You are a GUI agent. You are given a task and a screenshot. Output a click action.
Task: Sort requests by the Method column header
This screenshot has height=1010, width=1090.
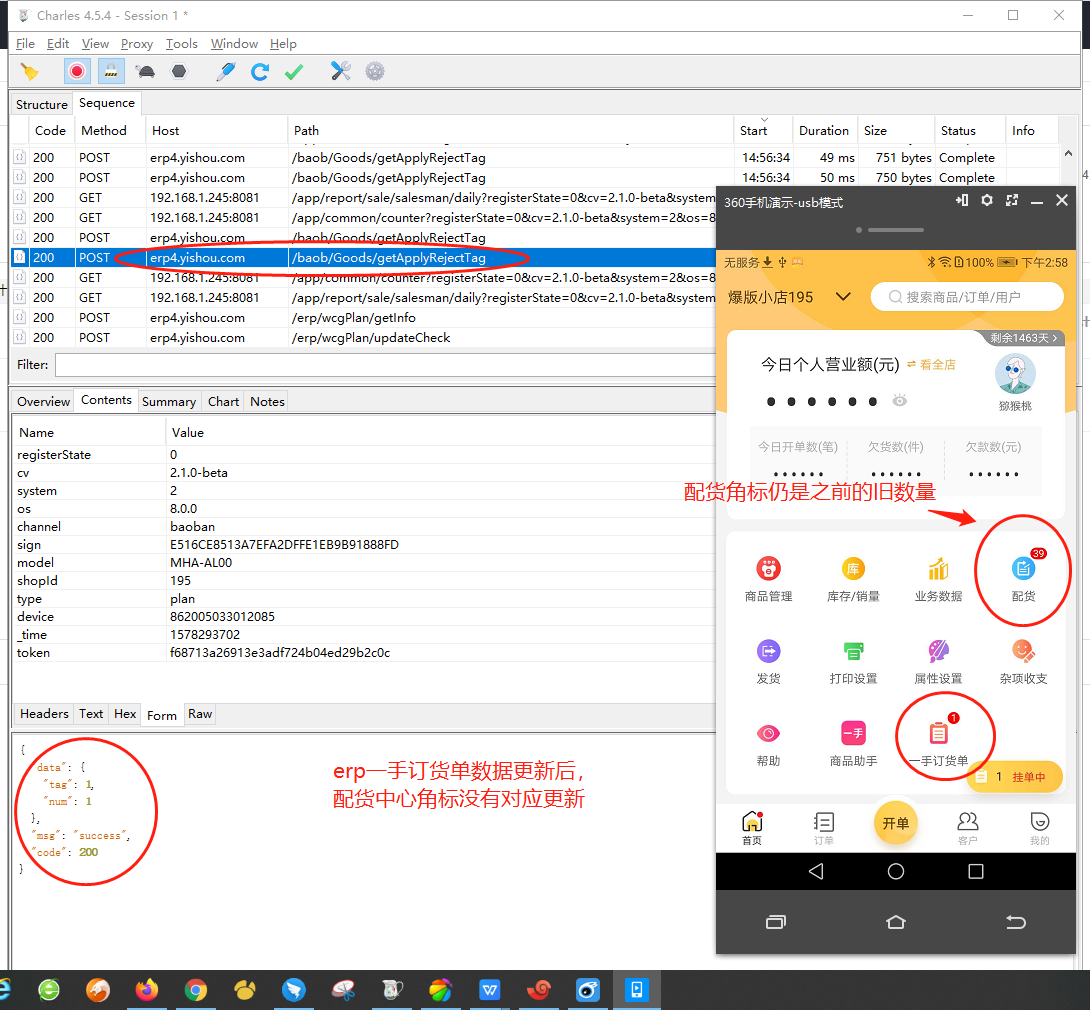(110, 131)
